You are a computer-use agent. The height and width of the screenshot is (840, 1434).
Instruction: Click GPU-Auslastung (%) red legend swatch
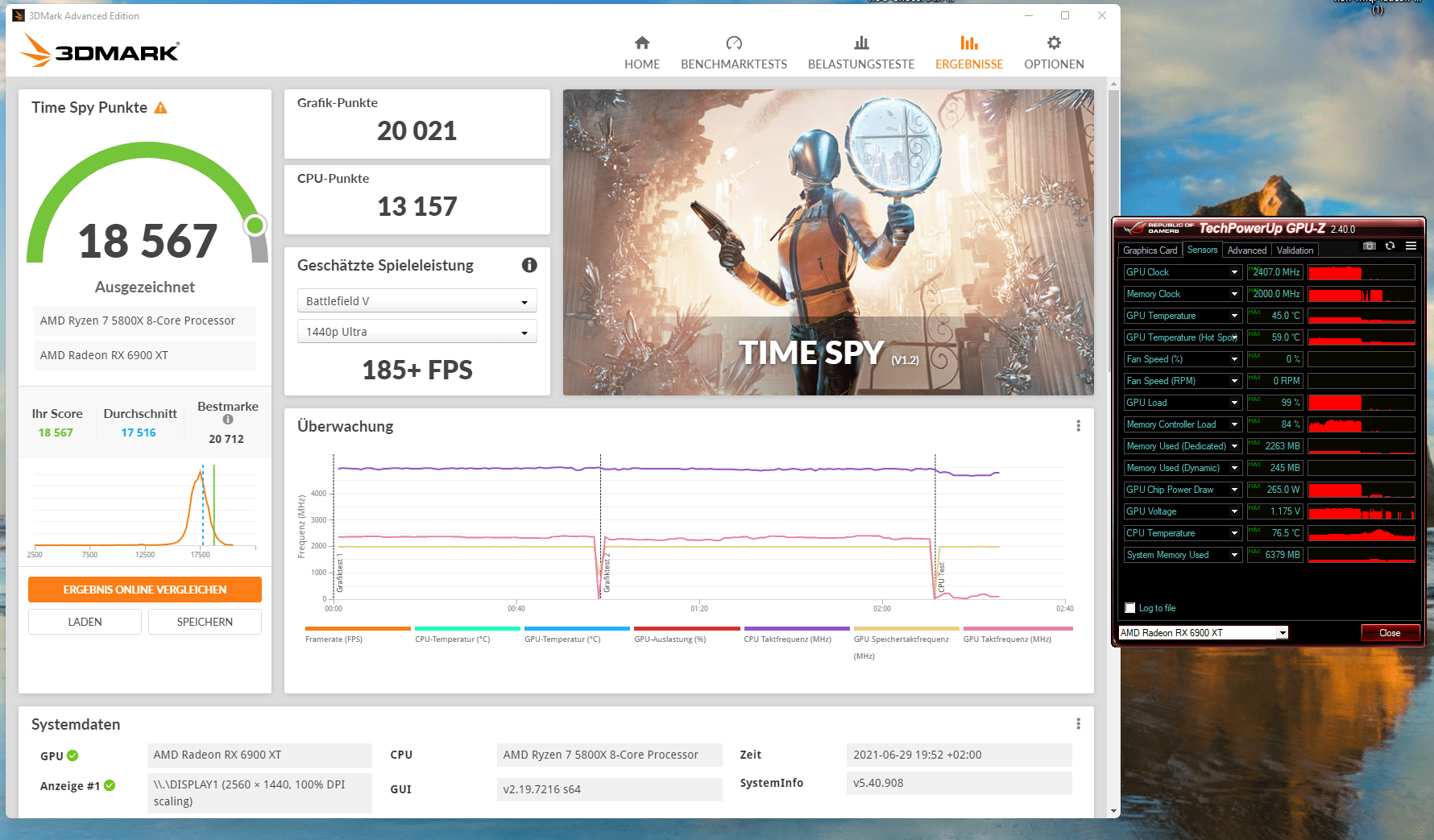pos(687,628)
